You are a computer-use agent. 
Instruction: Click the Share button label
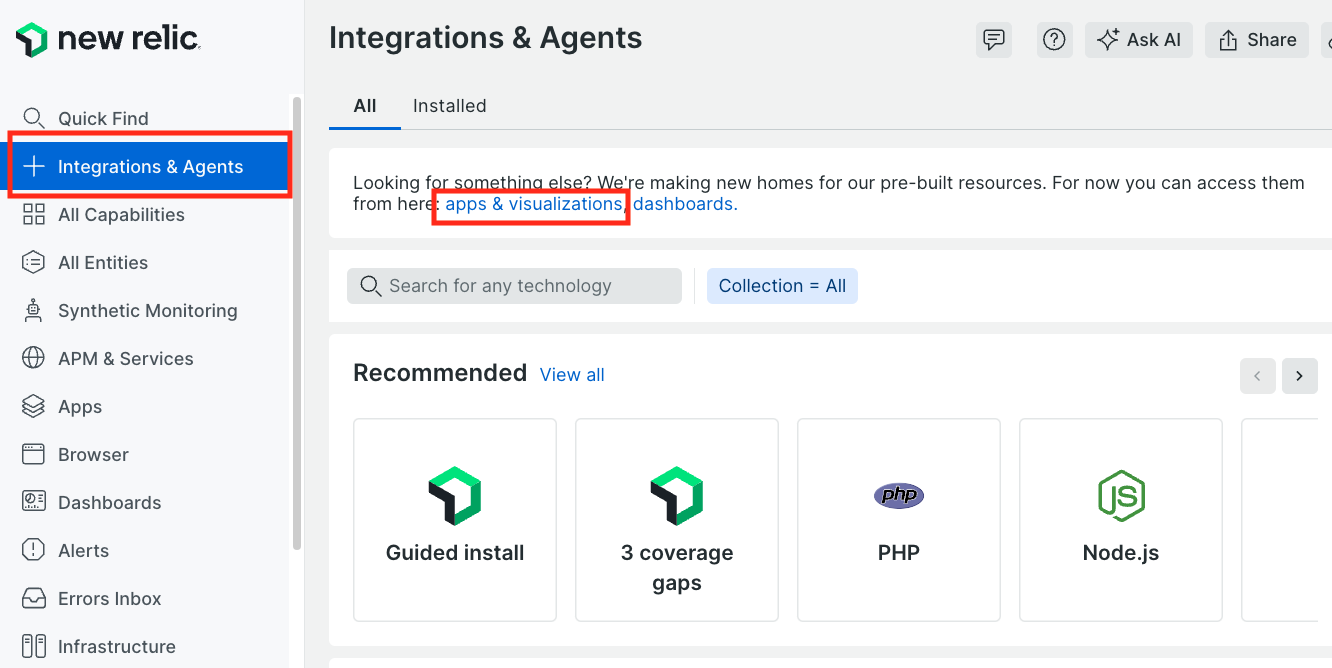(1272, 40)
